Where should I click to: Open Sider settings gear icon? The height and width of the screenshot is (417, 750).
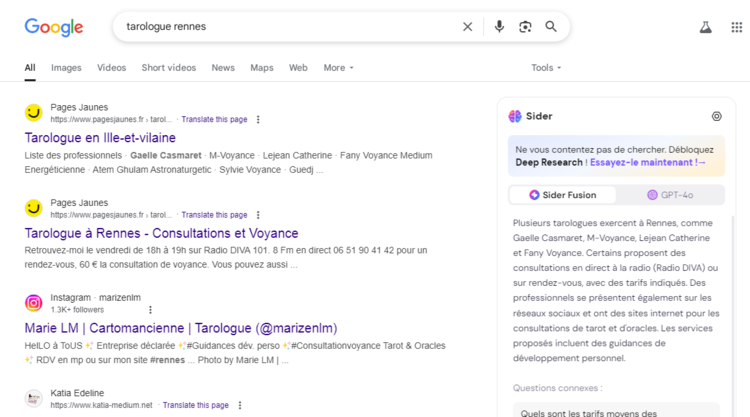[717, 116]
